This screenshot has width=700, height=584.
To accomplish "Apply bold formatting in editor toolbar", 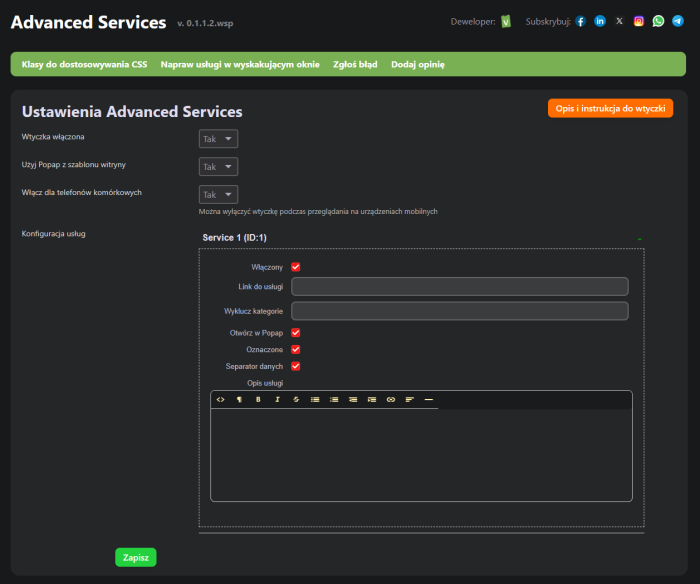I will 258,400.
